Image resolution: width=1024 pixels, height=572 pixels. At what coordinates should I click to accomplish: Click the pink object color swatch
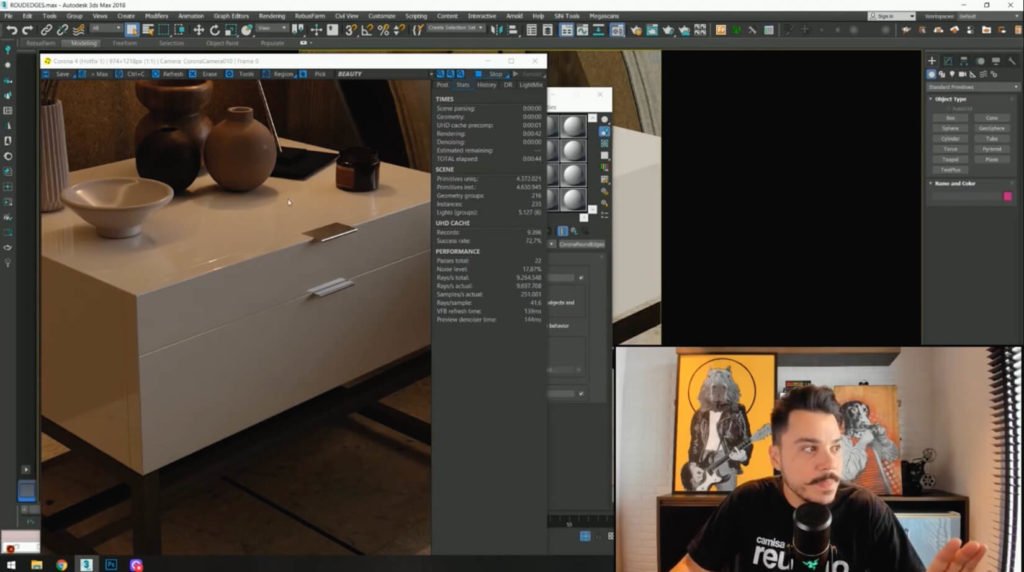(1007, 197)
